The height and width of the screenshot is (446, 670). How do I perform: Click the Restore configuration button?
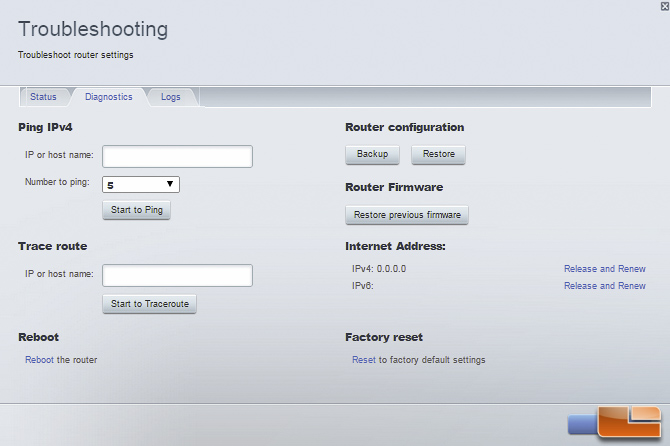point(438,154)
